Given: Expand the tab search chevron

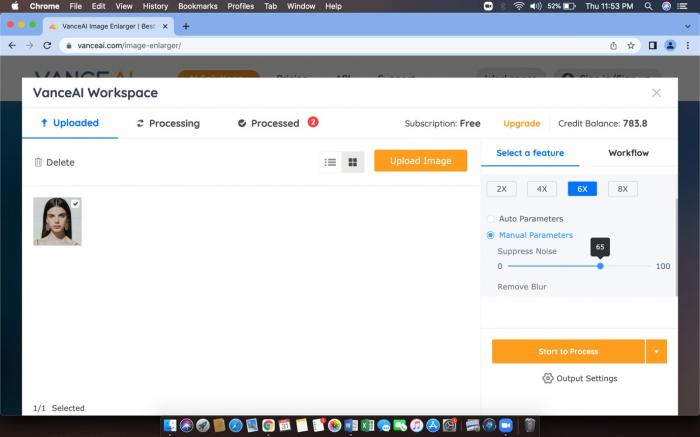Looking at the screenshot, I should click(x=688, y=26).
